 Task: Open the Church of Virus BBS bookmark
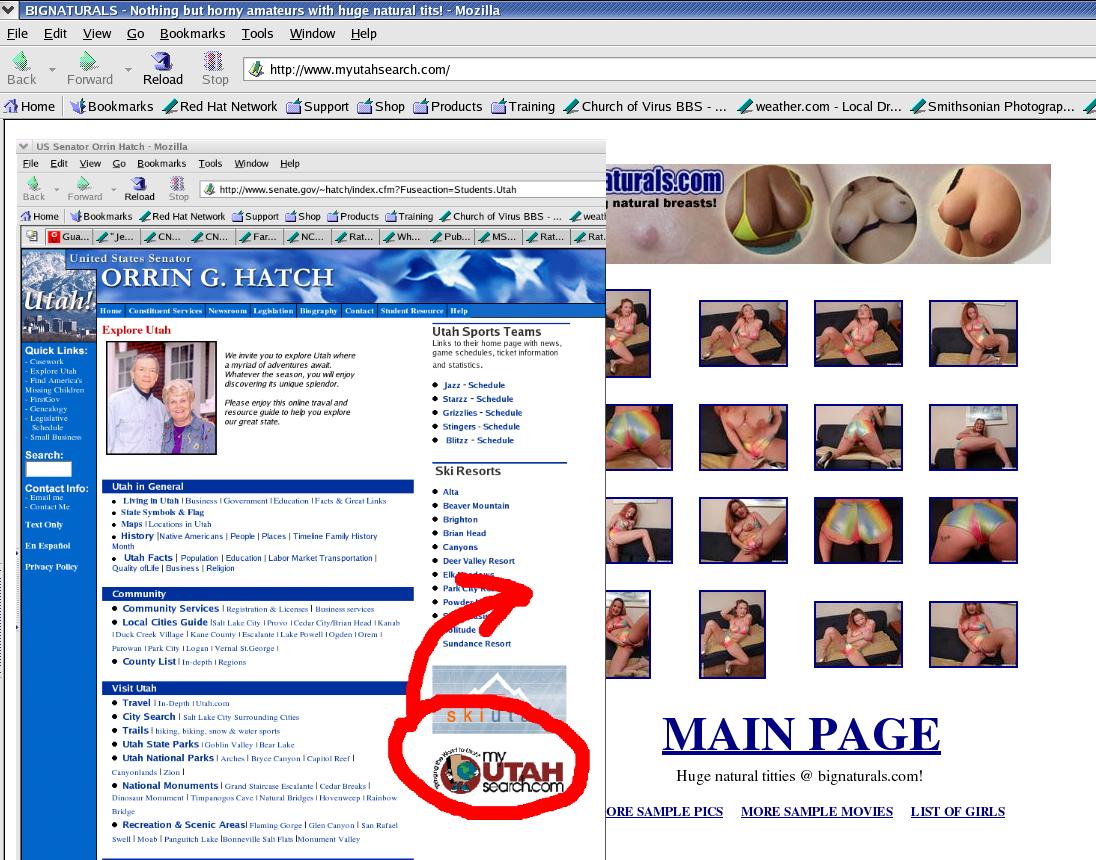point(646,106)
